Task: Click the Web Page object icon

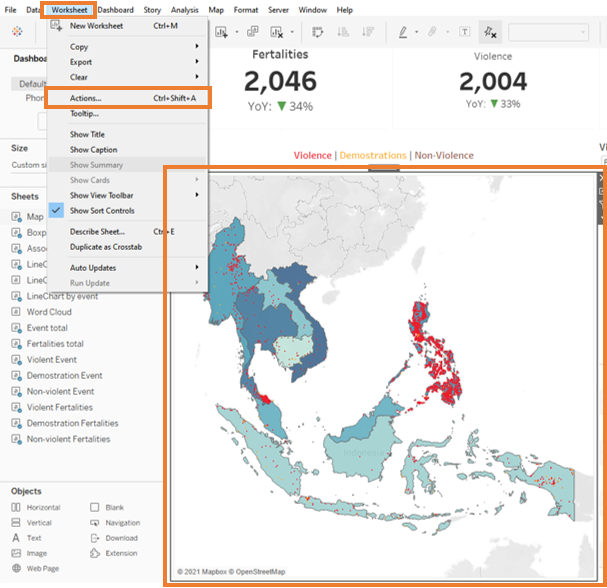Action: click(17, 568)
